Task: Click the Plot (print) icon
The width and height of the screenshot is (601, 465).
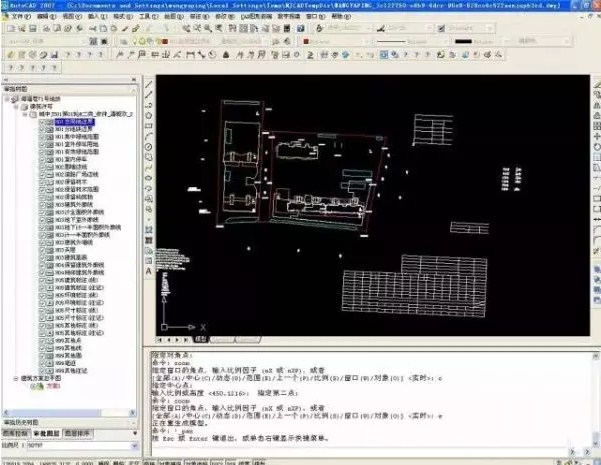Action: pyautogui.click(x=46, y=28)
